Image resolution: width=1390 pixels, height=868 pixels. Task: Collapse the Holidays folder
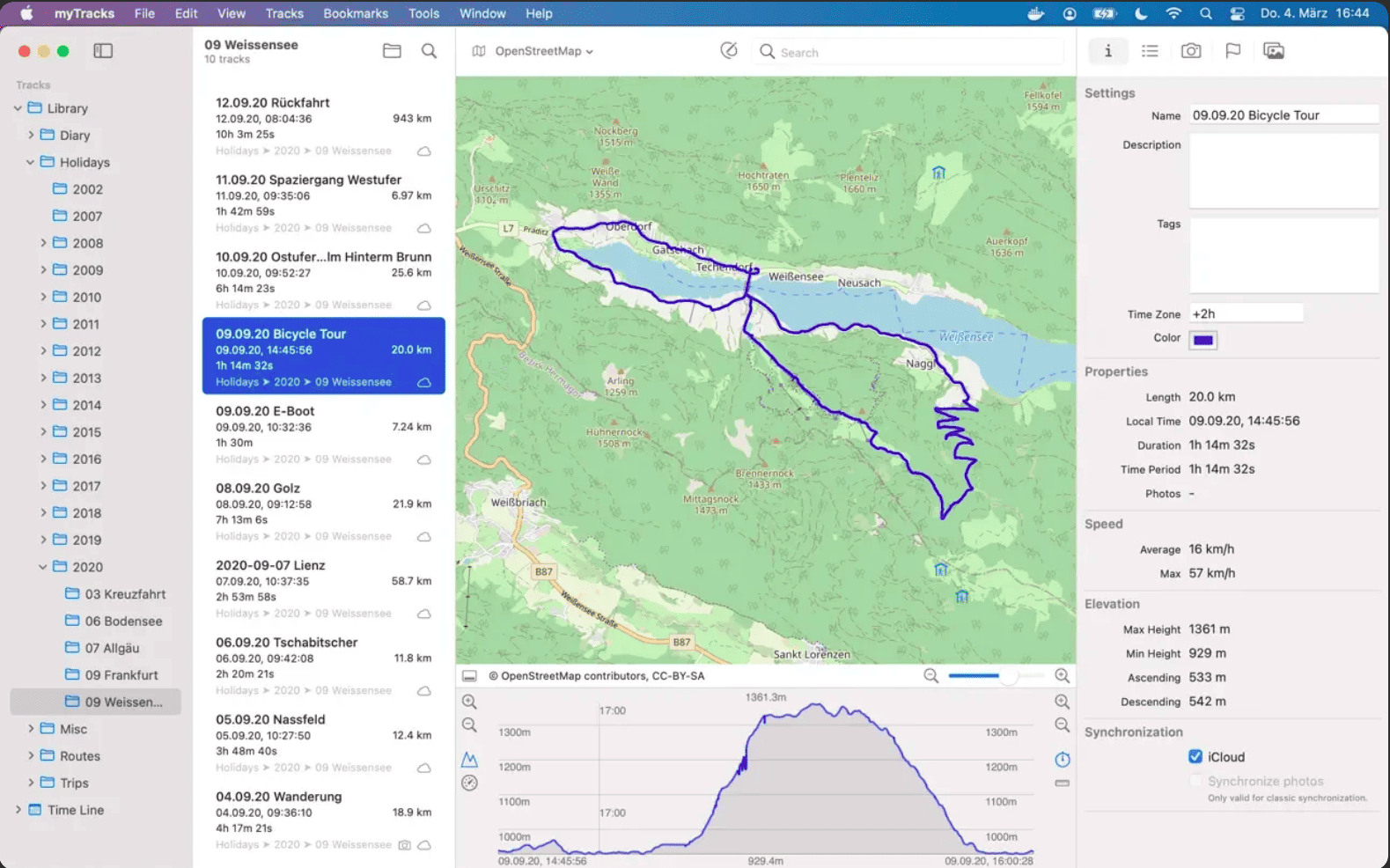31,162
